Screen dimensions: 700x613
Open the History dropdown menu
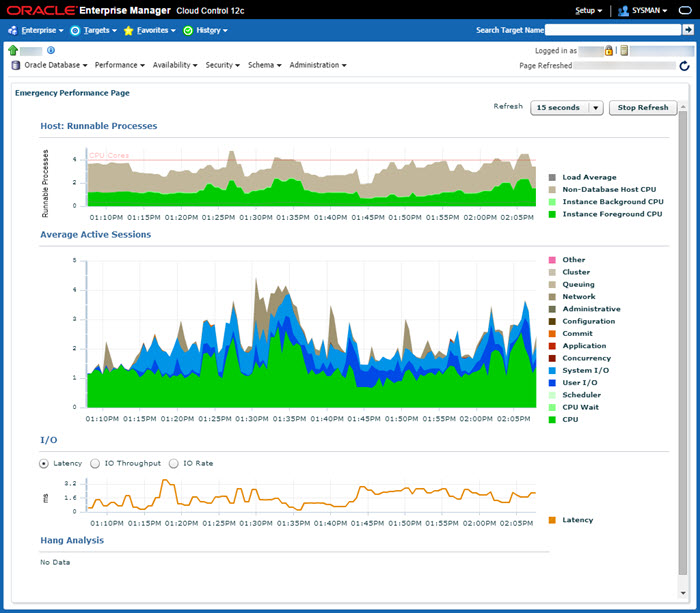coord(212,30)
